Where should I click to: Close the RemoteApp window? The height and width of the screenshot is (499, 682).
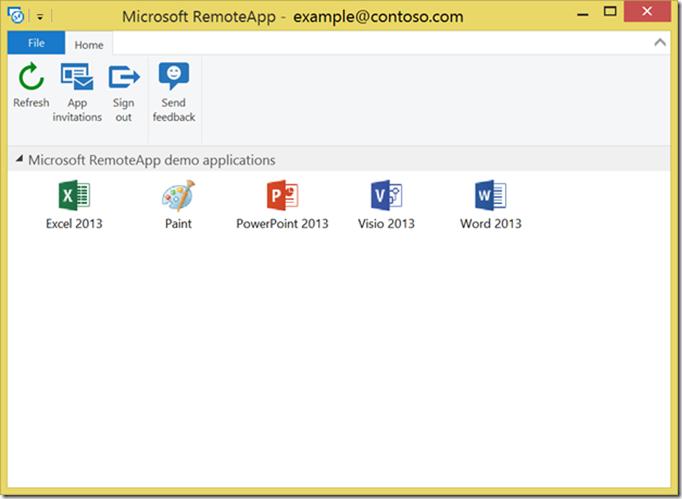647,11
